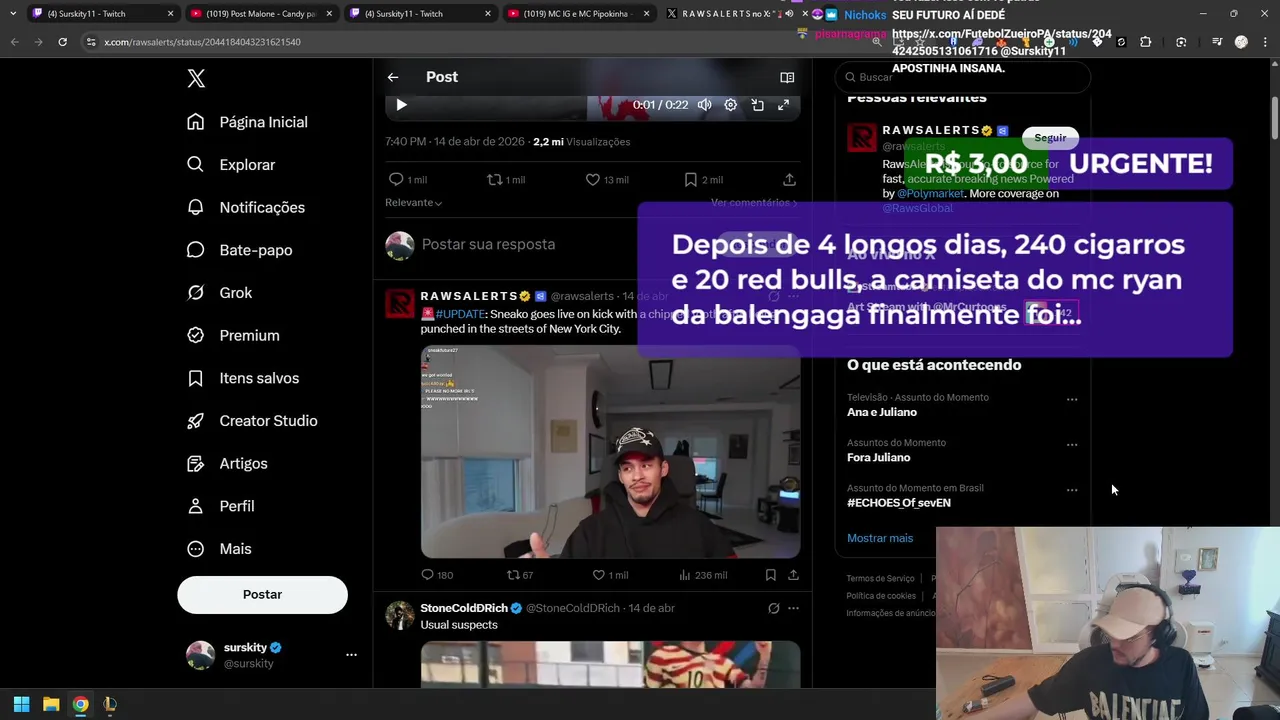The width and height of the screenshot is (1280, 720).
Task: Share the RAWSALERTS update reply
Action: 793,575
